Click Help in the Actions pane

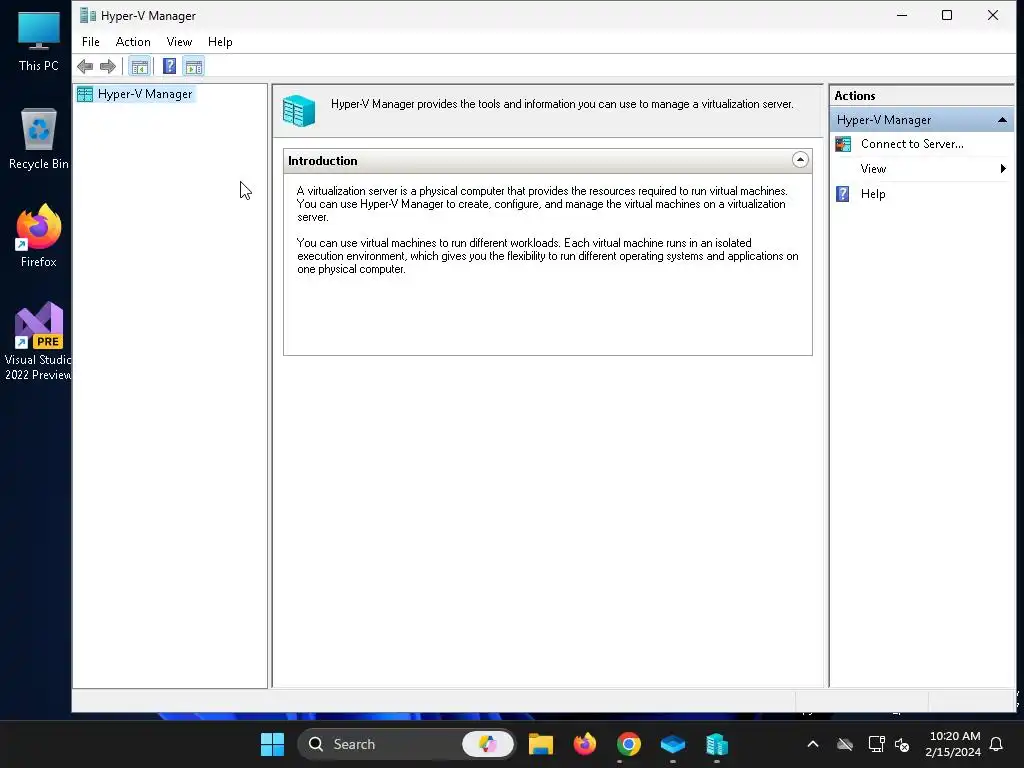pyautogui.click(x=872, y=194)
